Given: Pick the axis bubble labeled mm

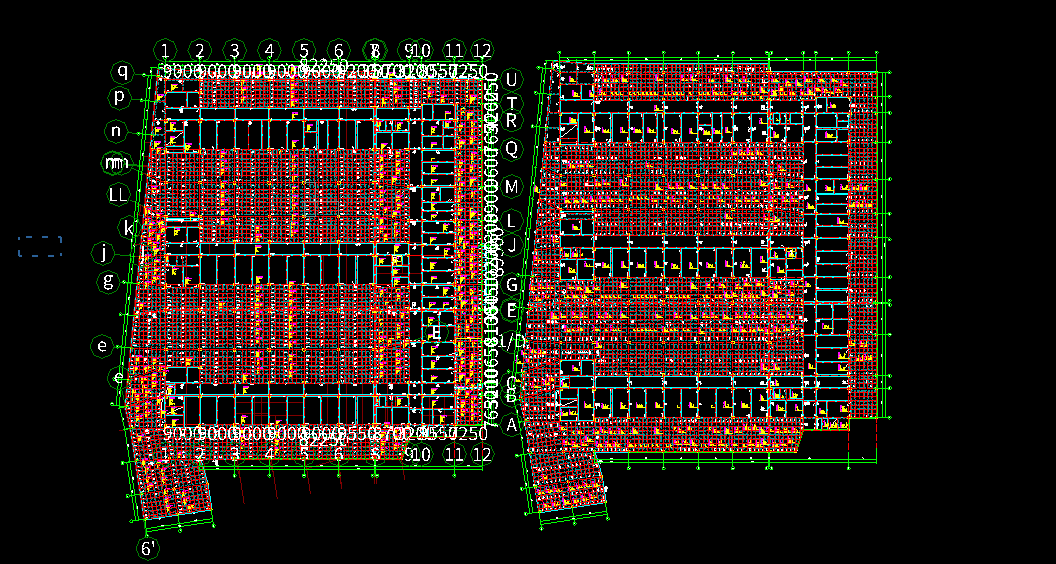Looking at the screenshot, I should point(116,163).
